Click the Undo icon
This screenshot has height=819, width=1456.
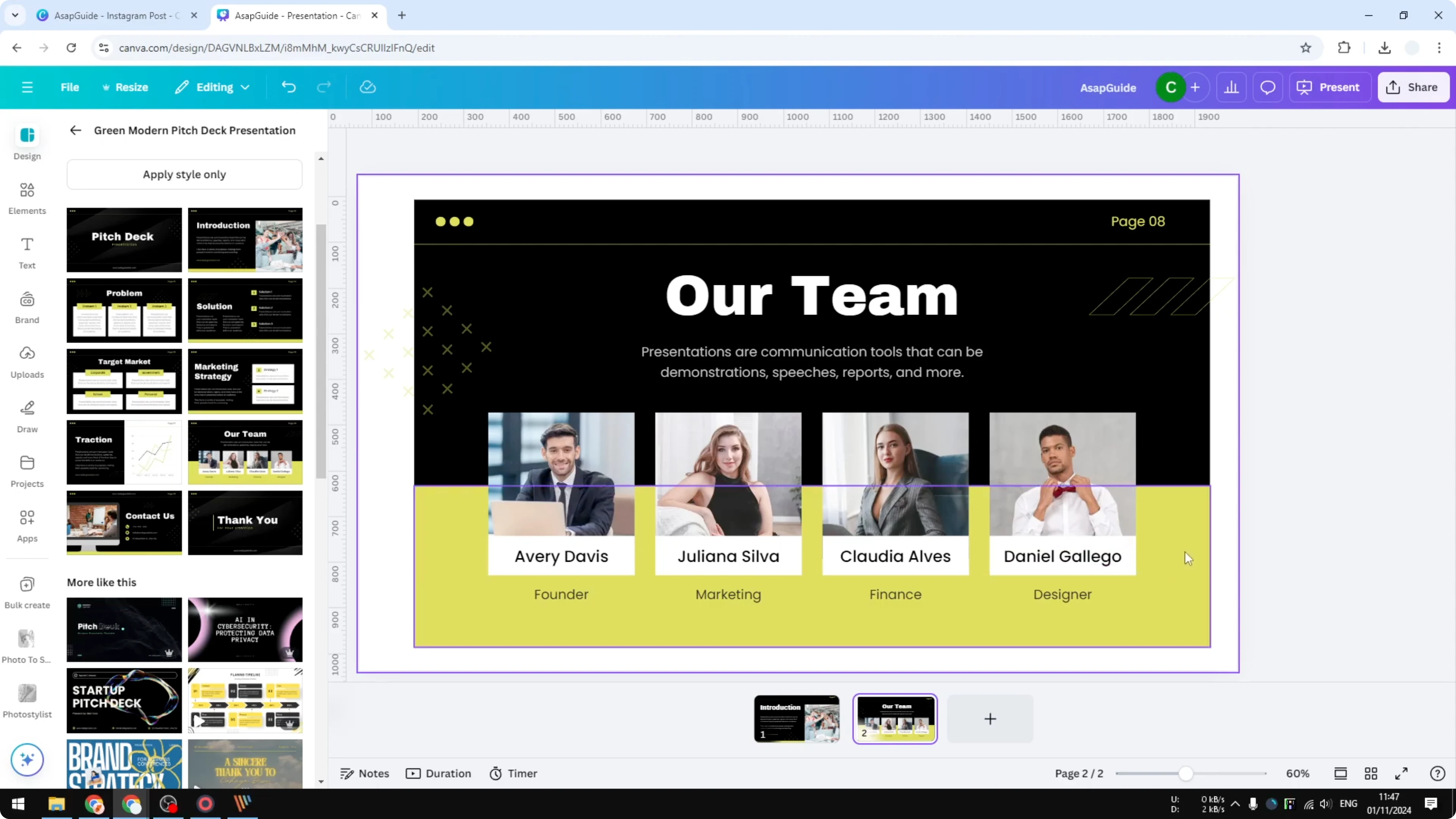click(288, 87)
